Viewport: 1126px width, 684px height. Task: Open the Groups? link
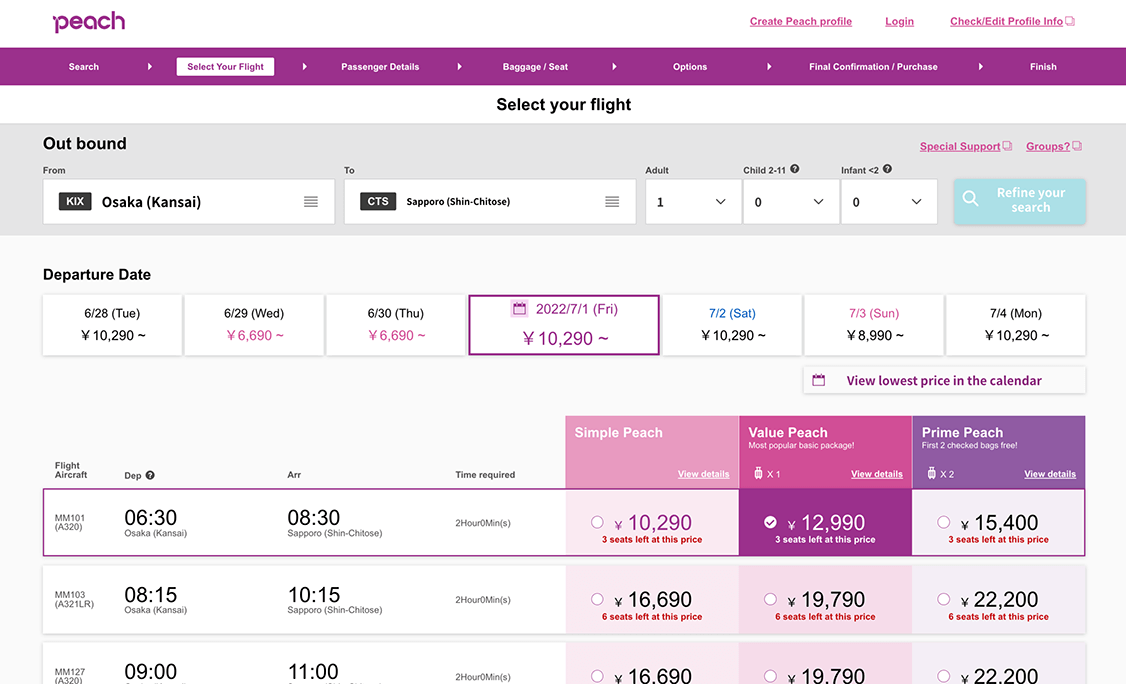1048,147
